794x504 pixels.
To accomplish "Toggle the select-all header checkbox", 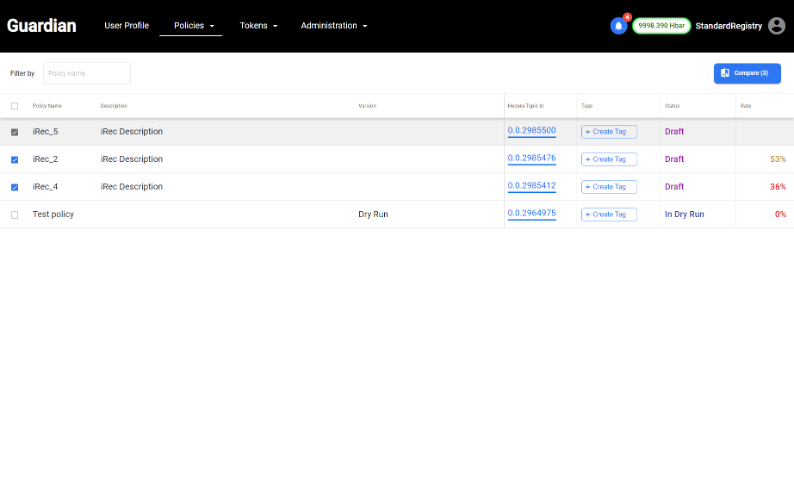I will pyautogui.click(x=14, y=106).
